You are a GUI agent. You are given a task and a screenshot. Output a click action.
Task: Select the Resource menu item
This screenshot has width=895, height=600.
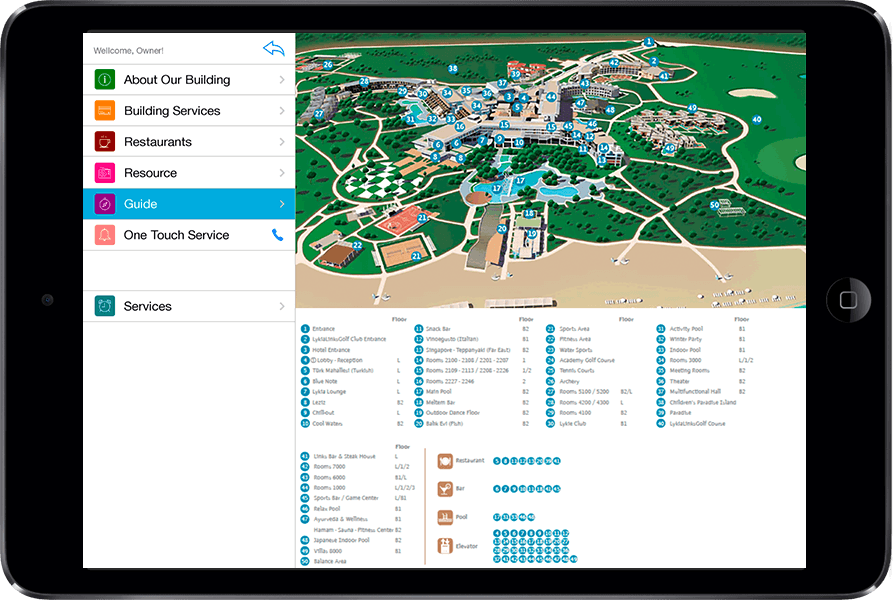tap(150, 173)
